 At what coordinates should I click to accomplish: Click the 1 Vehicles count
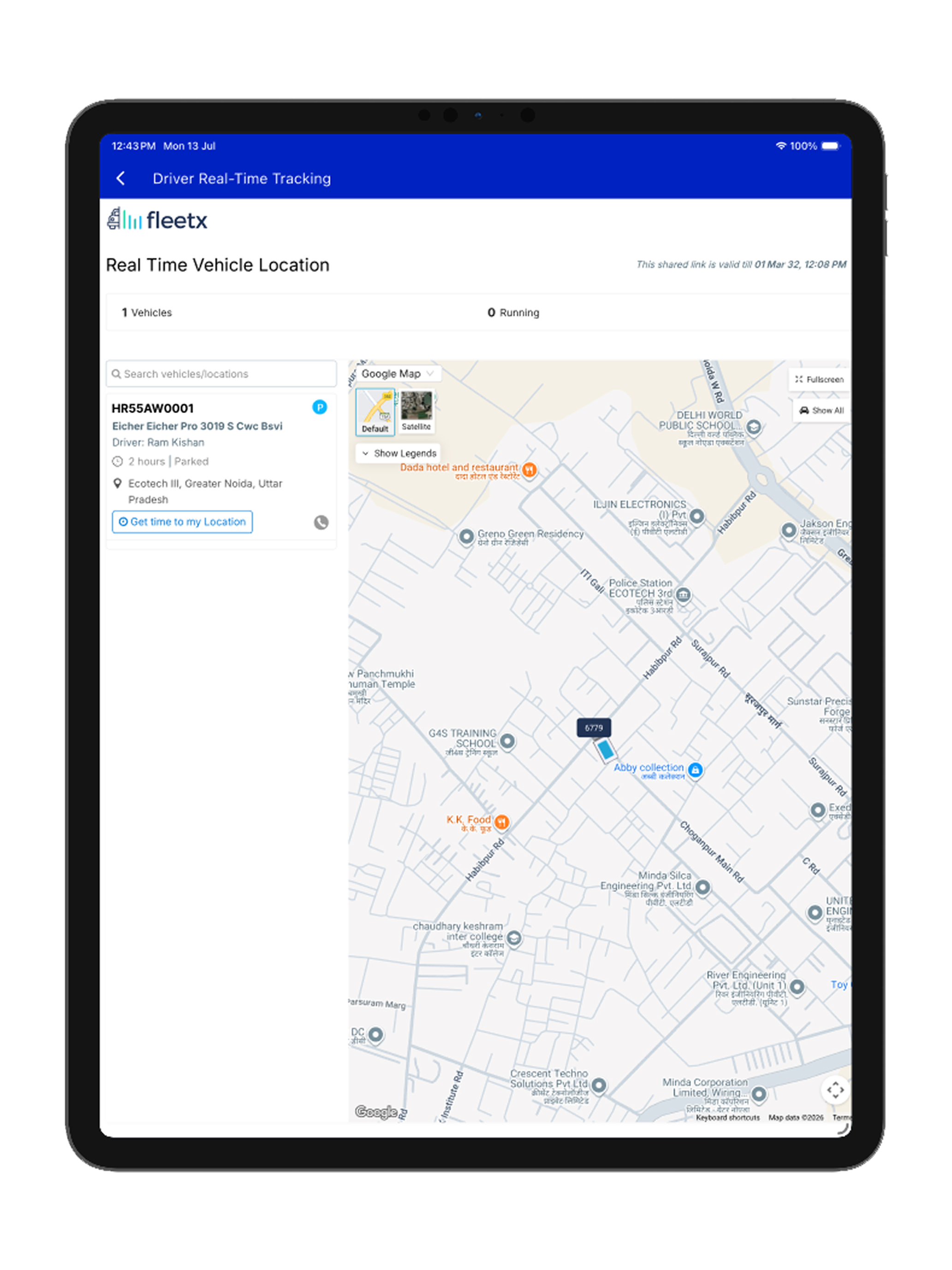(x=146, y=312)
